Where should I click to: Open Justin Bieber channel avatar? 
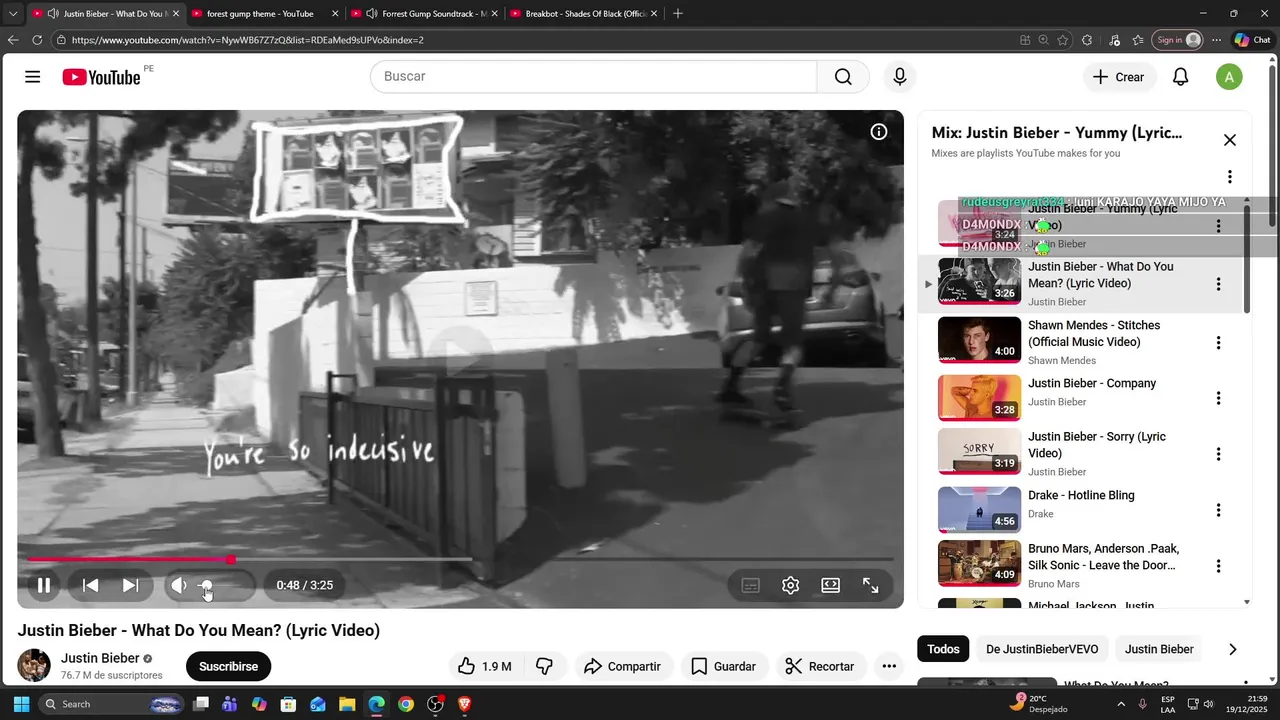click(x=34, y=665)
